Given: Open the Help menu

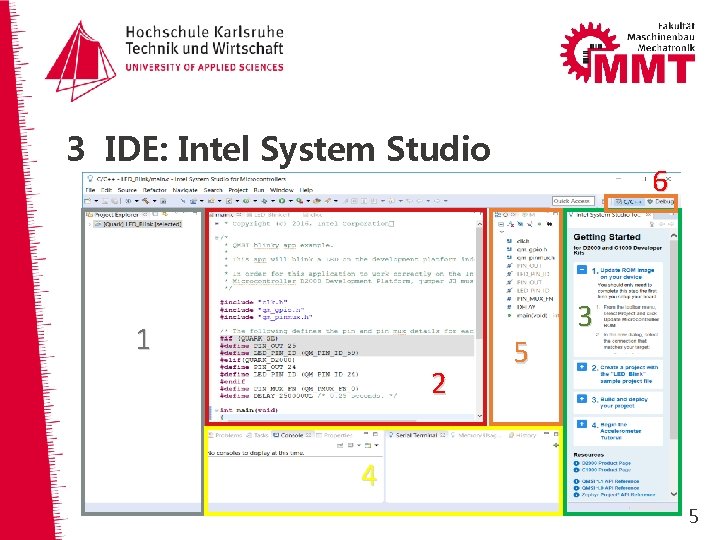Looking at the screenshot, I should coord(306,190).
